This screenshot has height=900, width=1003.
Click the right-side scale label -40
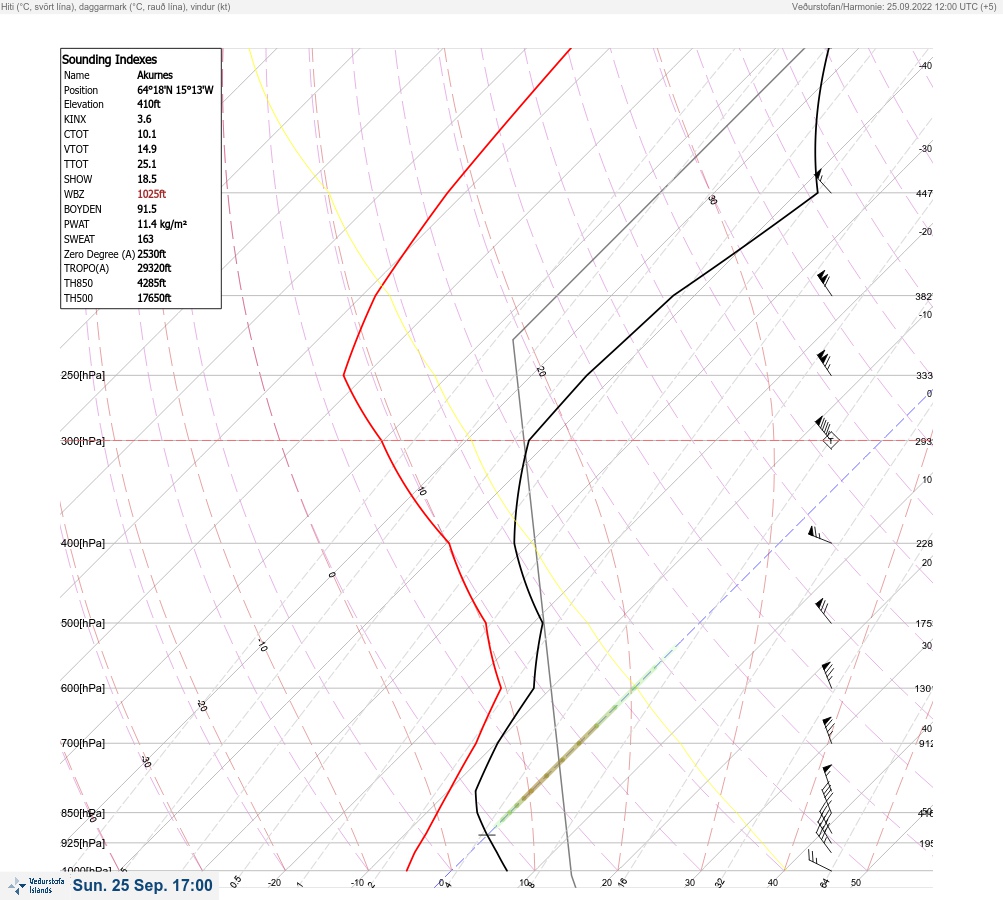click(925, 65)
